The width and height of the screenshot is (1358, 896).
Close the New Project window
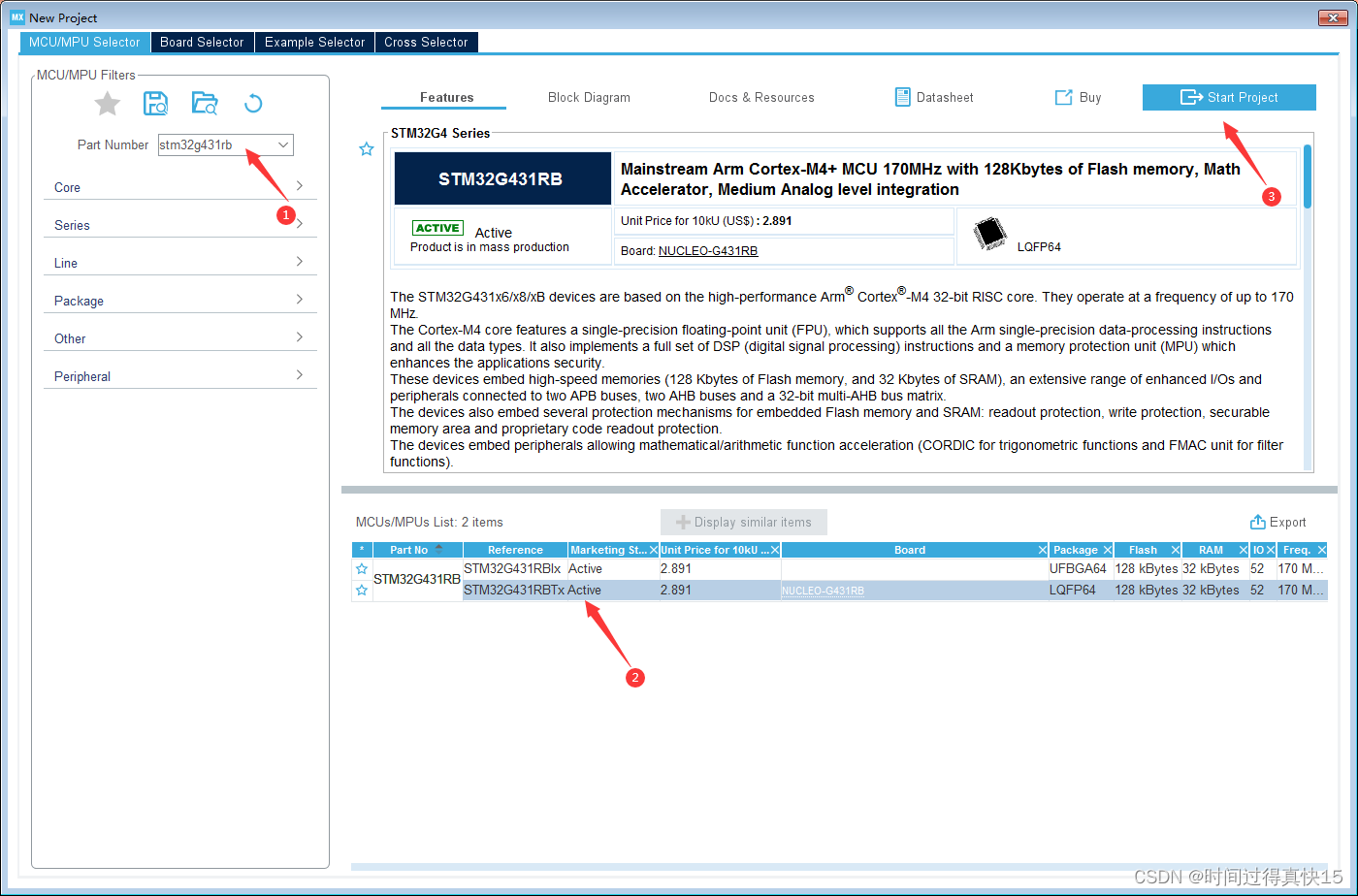pos(1334,17)
